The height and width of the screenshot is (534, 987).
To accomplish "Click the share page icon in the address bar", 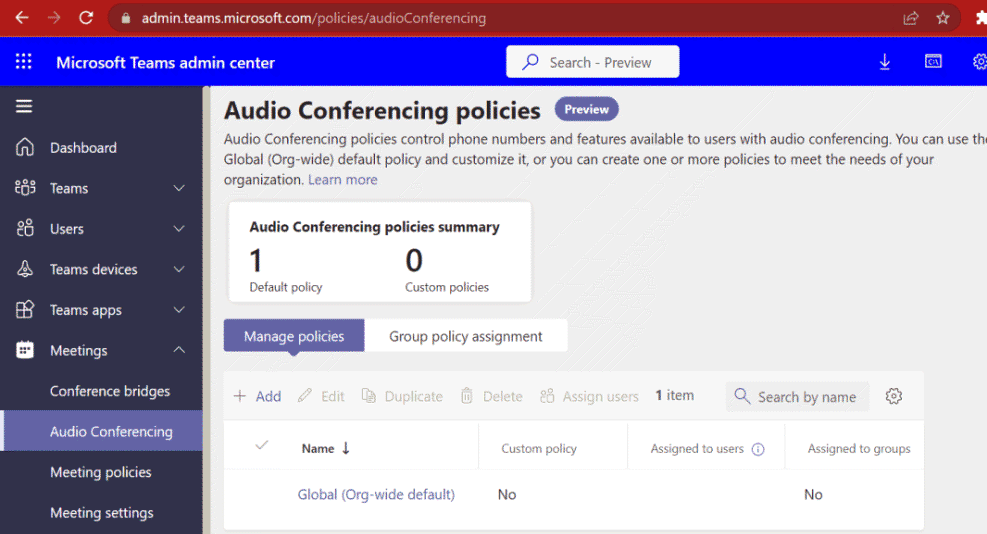I will [x=911, y=18].
